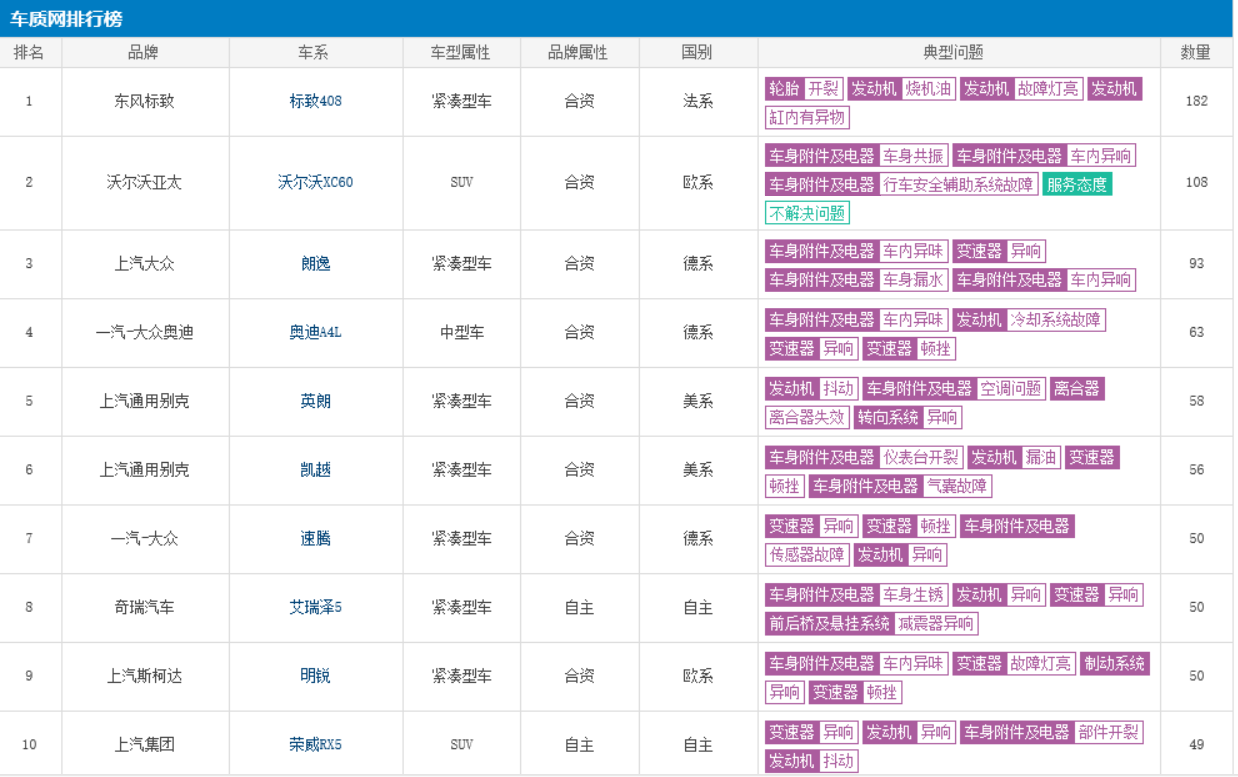Click the 车身漏水 issue tag
1238x777 pixels.
913,280
